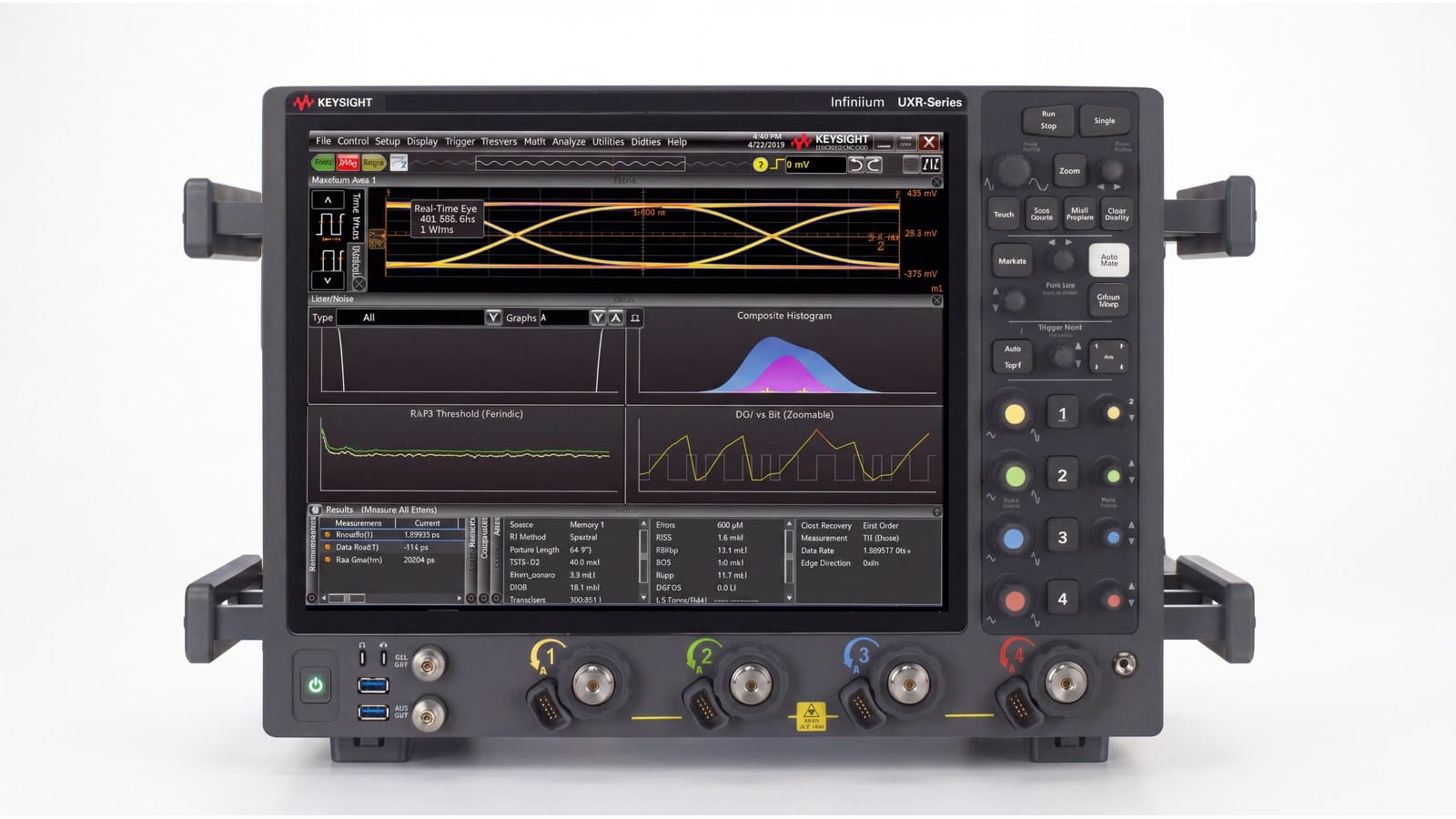Click the Composite Histogram graph
Screen dimensions: 1456x819
(x=784, y=355)
